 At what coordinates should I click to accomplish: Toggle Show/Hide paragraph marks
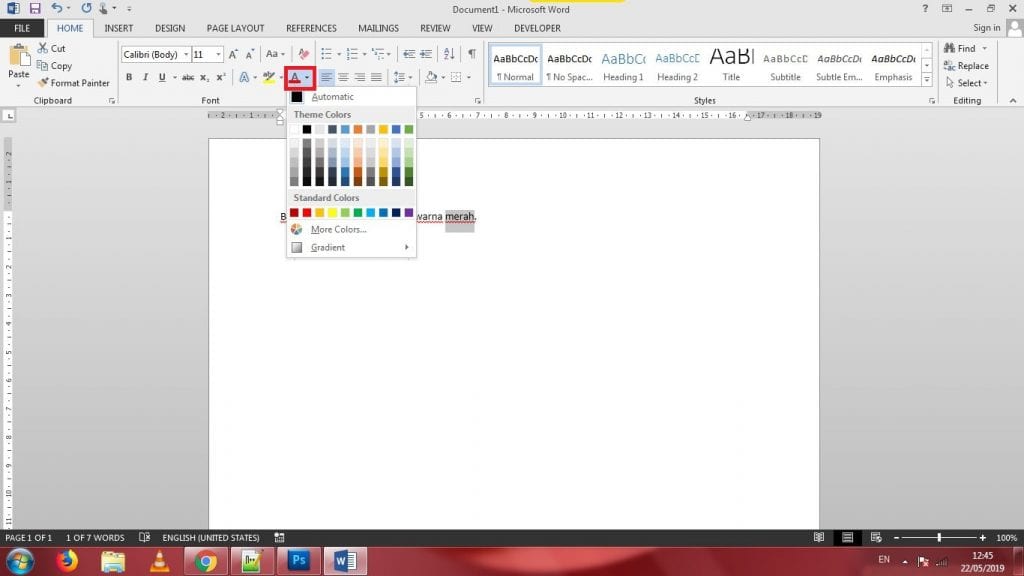[x=471, y=54]
